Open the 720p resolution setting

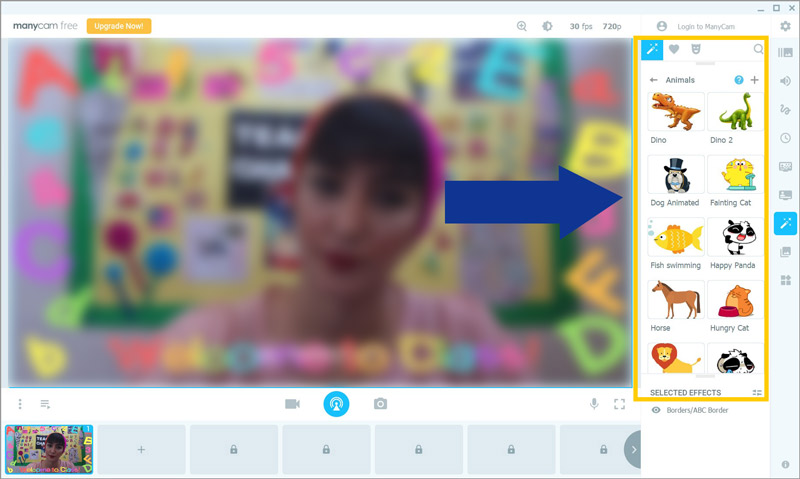point(612,26)
